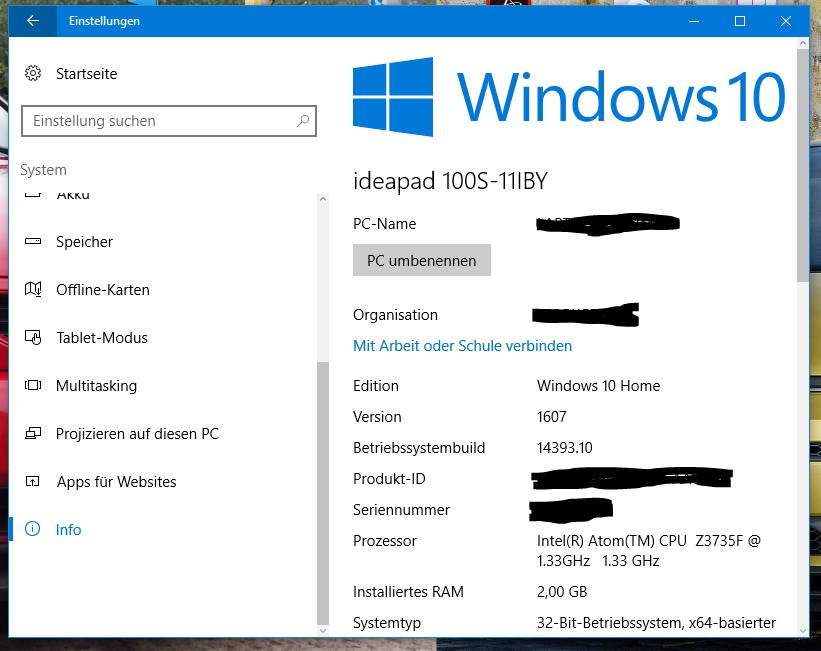This screenshot has width=821, height=651.
Task: Click the version value 1607
Action: click(551, 417)
